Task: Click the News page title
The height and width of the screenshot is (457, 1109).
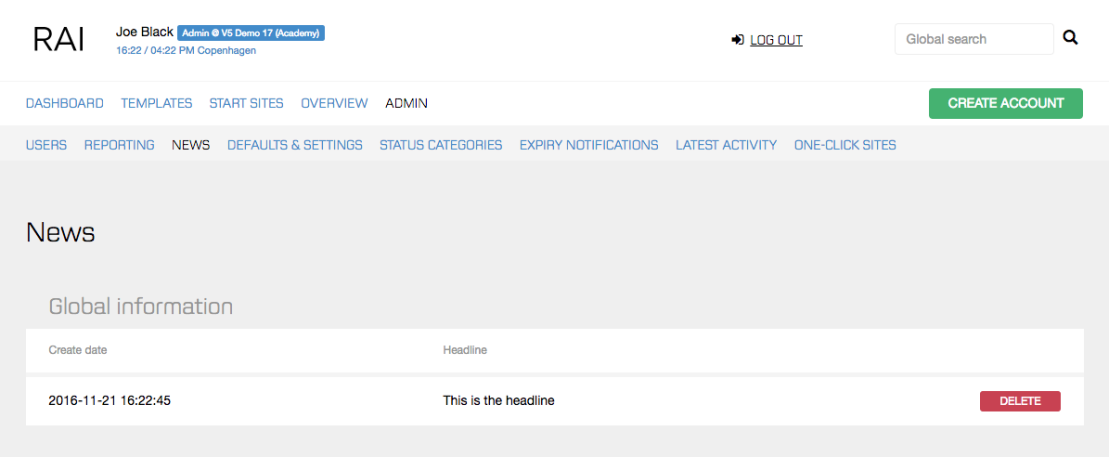Action: 60,232
